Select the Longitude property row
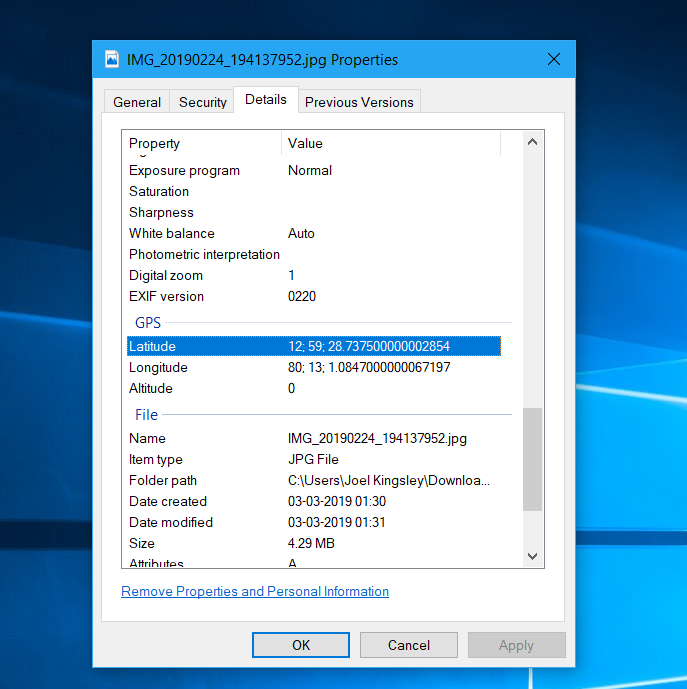The height and width of the screenshot is (689, 687). click(x=313, y=367)
